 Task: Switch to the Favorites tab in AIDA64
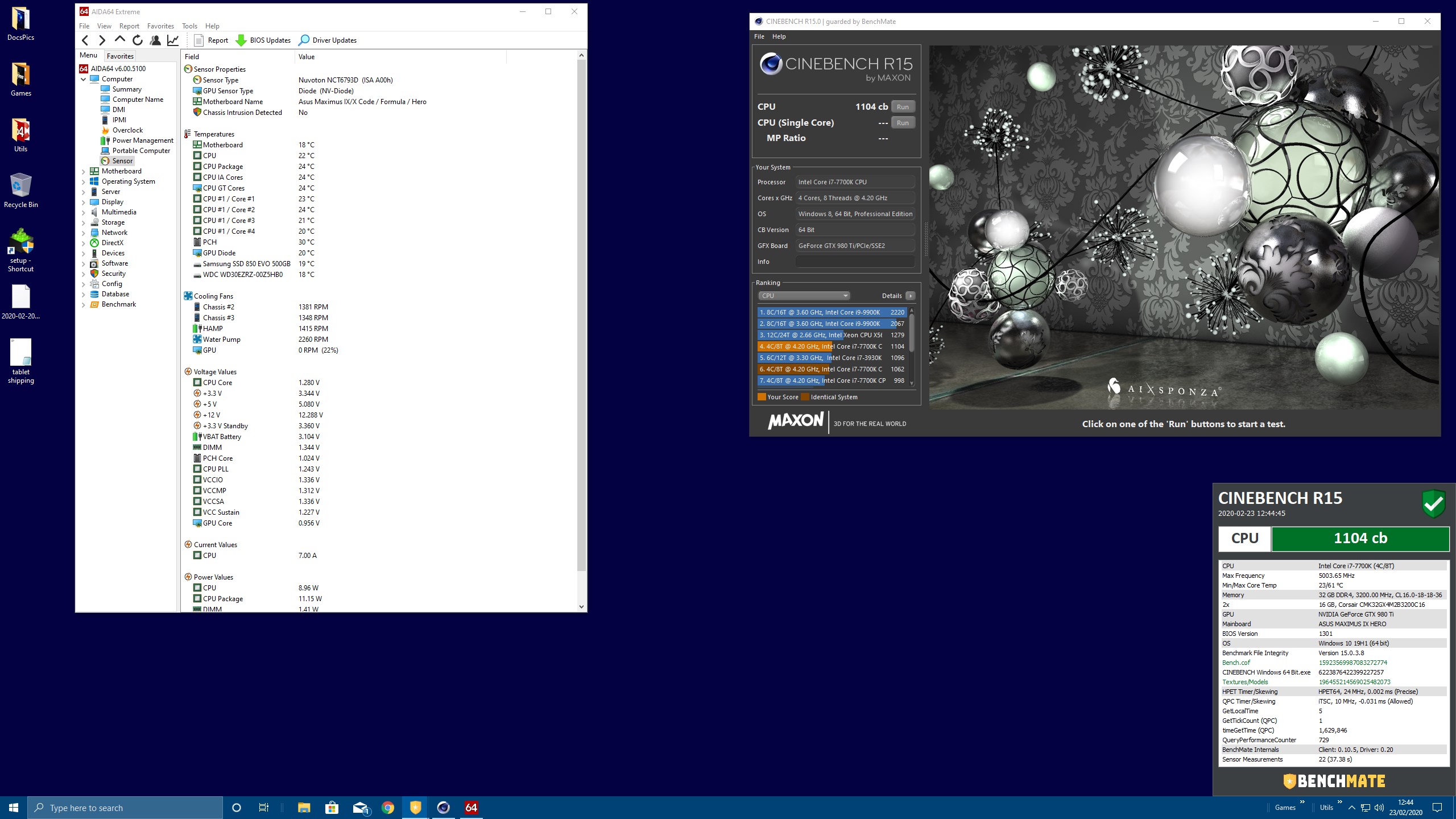point(120,56)
